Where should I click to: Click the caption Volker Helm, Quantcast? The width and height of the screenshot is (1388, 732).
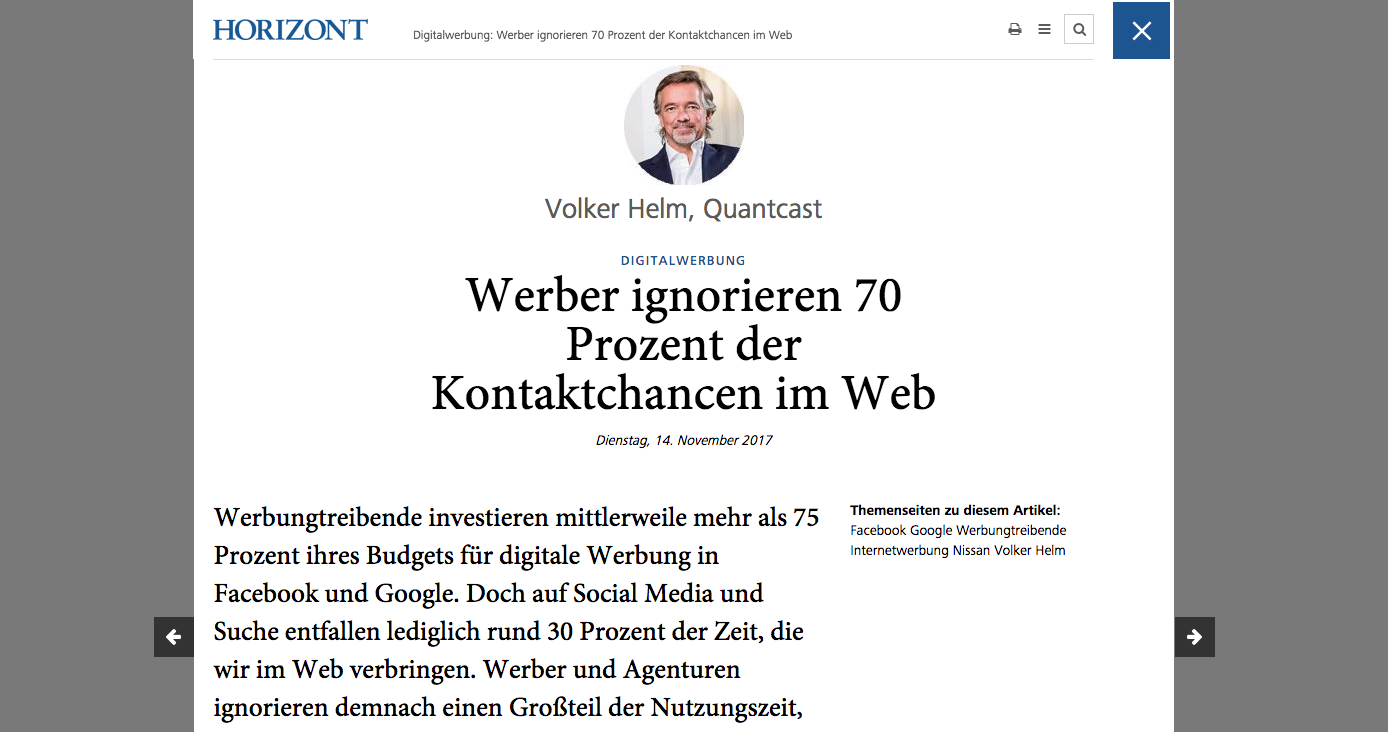684,209
